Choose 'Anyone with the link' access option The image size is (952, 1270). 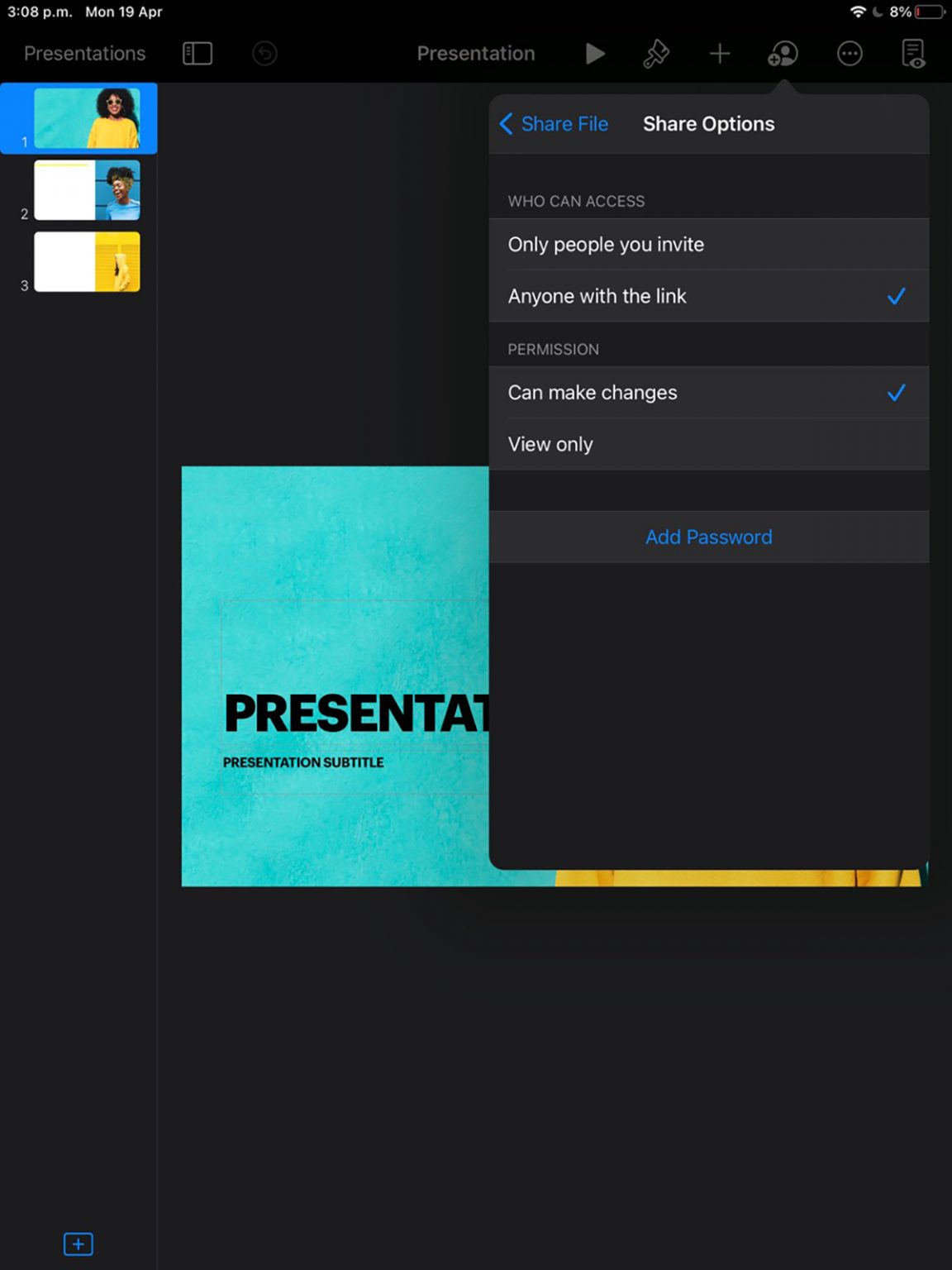(x=597, y=296)
